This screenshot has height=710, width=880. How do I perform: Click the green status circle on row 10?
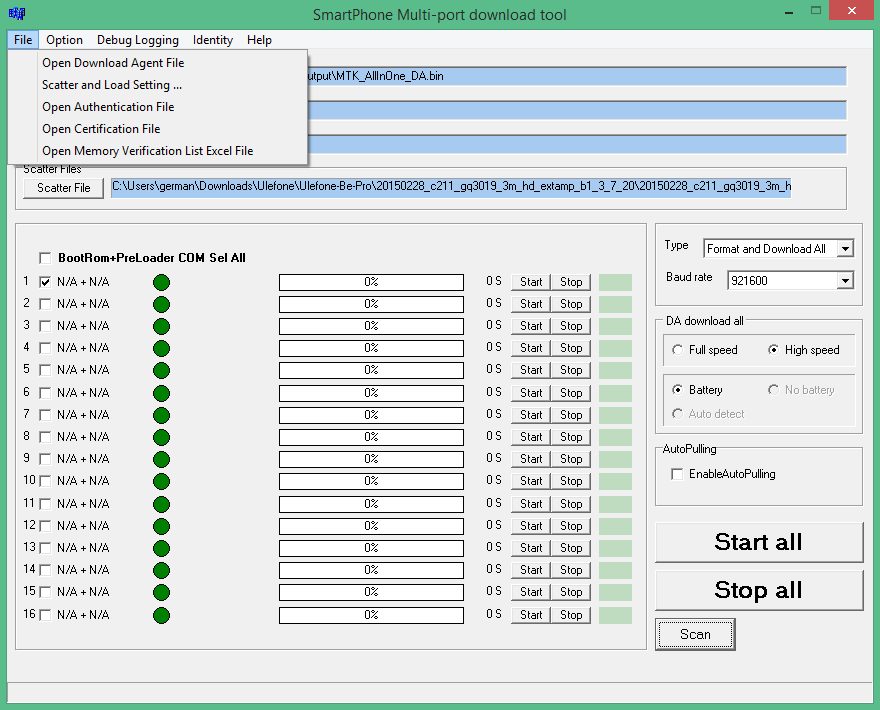click(x=161, y=481)
